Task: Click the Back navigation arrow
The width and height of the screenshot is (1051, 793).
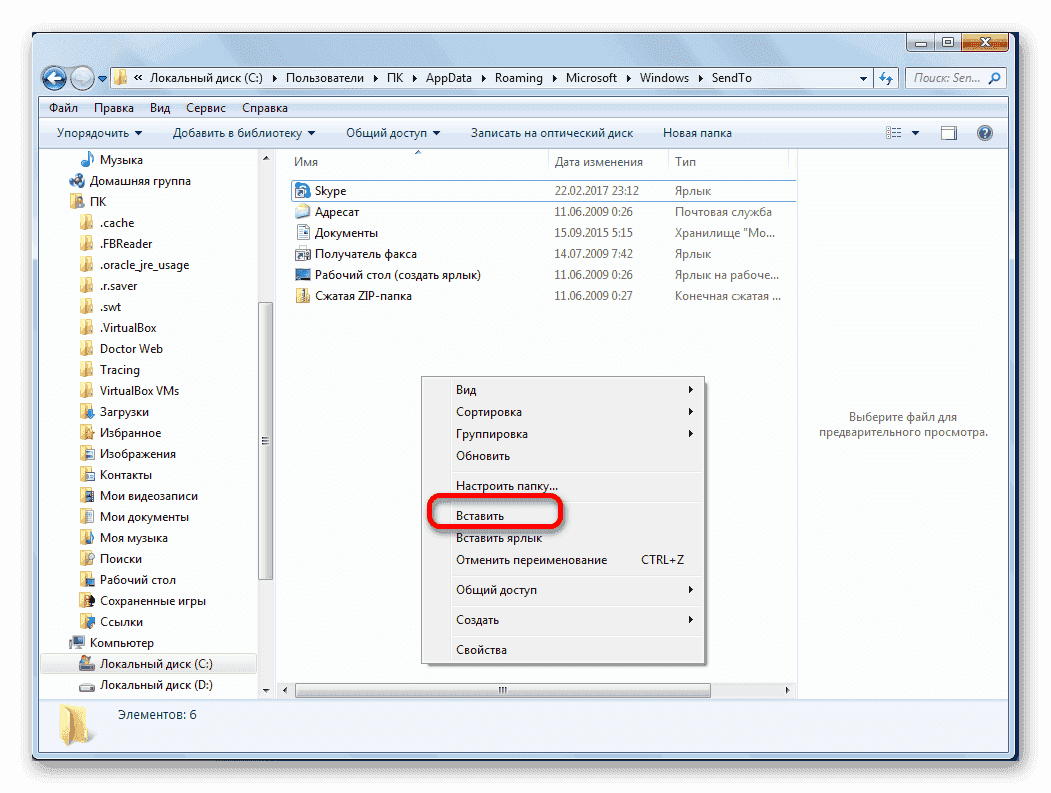Action: [54, 78]
